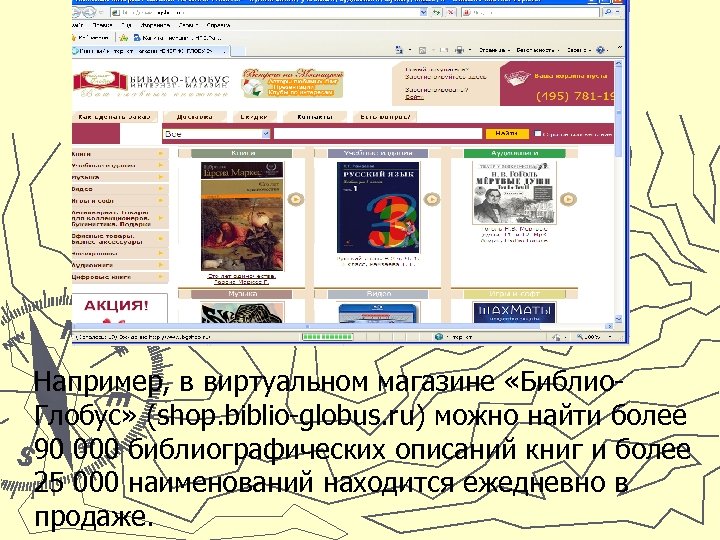The height and width of the screenshot is (540, 720).
Task: Expand the Музыка sidebar category arrow
Action: [x=161, y=177]
